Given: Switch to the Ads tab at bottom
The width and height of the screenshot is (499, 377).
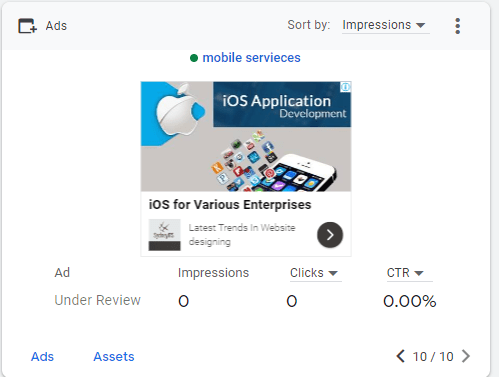Looking at the screenshot, I should [42, 357].
